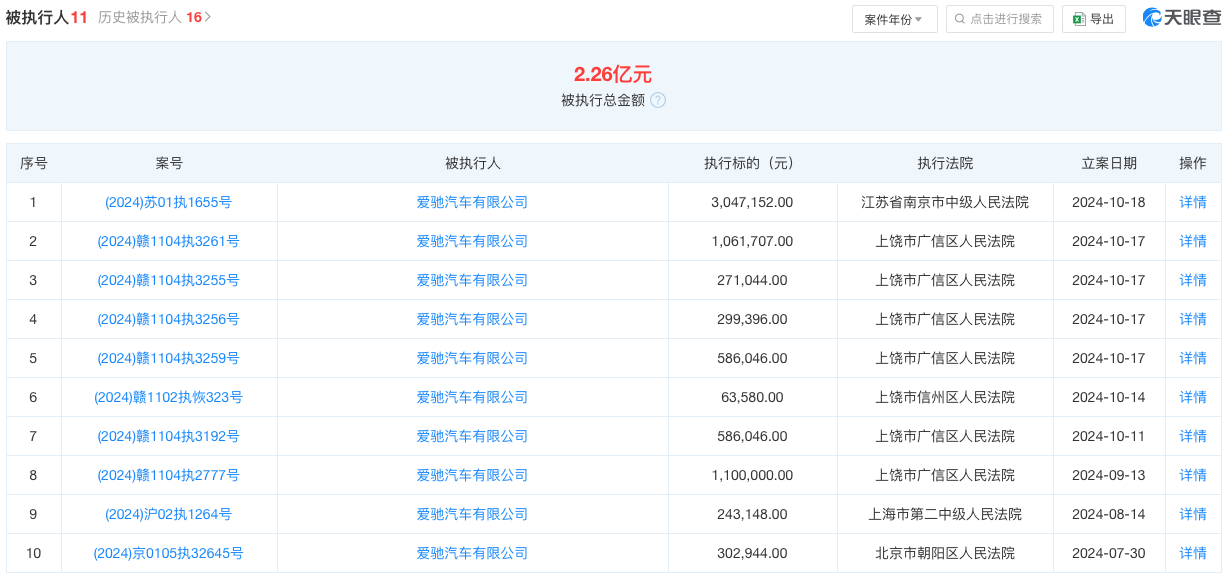Select the 被执行人 11 tab

point(47,17)
